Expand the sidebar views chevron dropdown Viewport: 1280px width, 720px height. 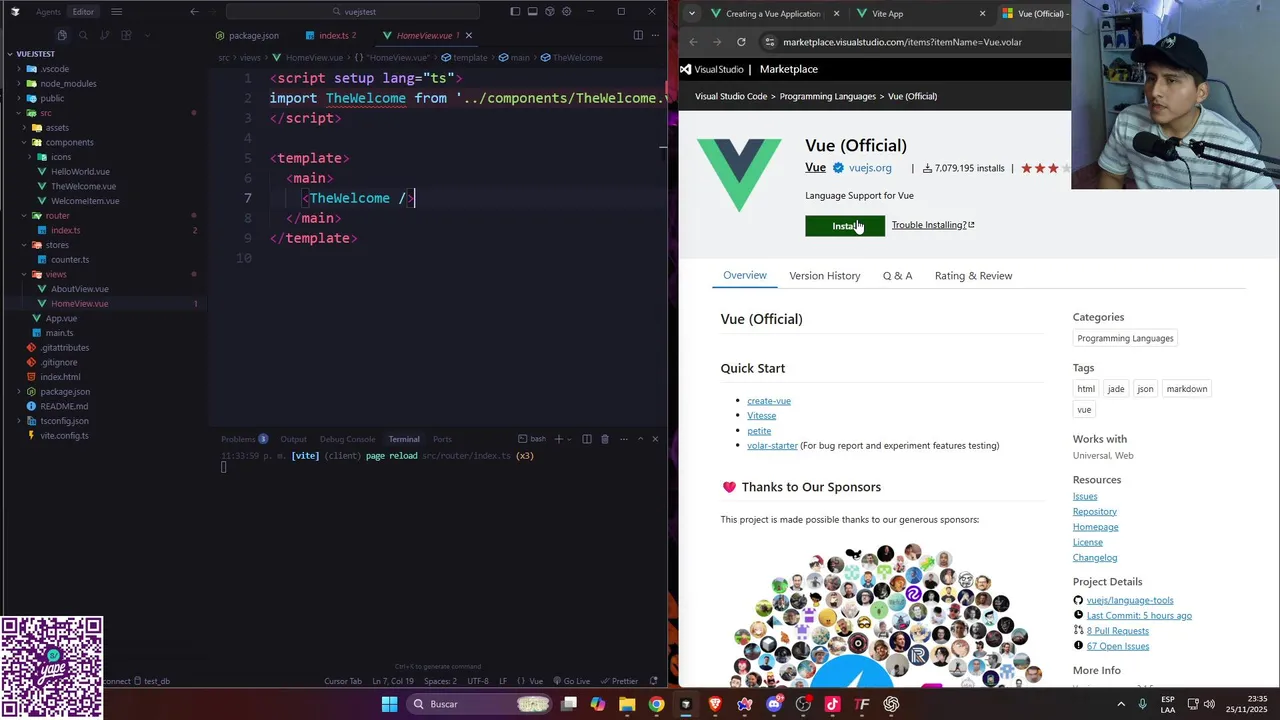pos(147,35)
